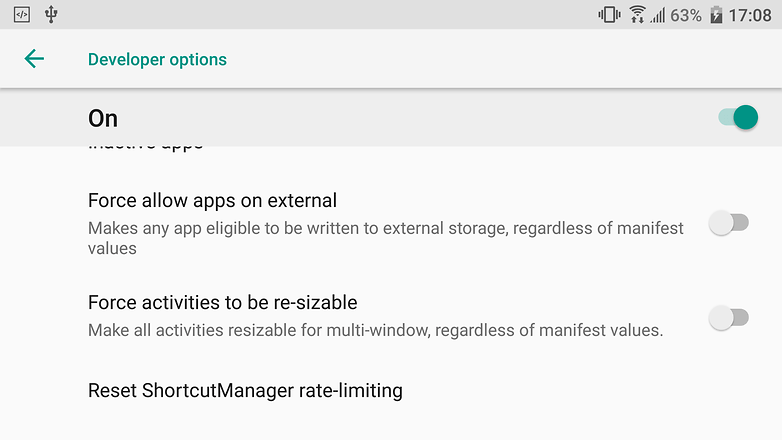
Task: Tap the USB debugging status icon
Action: pos(51,14)
